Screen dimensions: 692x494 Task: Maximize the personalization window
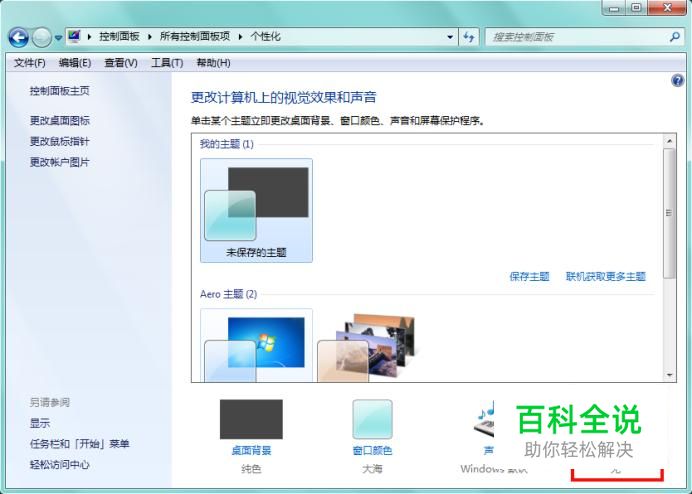(x=636, y=8)
